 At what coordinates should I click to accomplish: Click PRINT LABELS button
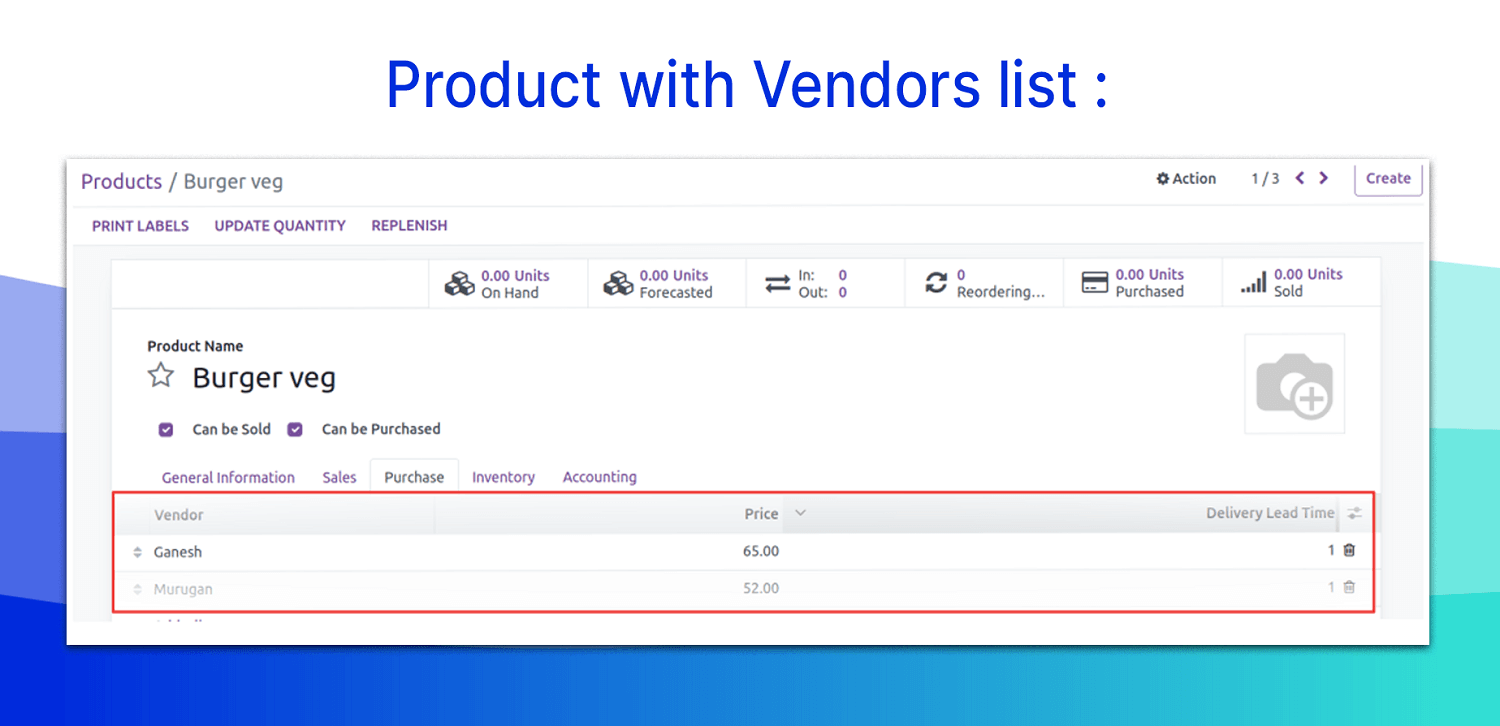[x=140, y=226]
